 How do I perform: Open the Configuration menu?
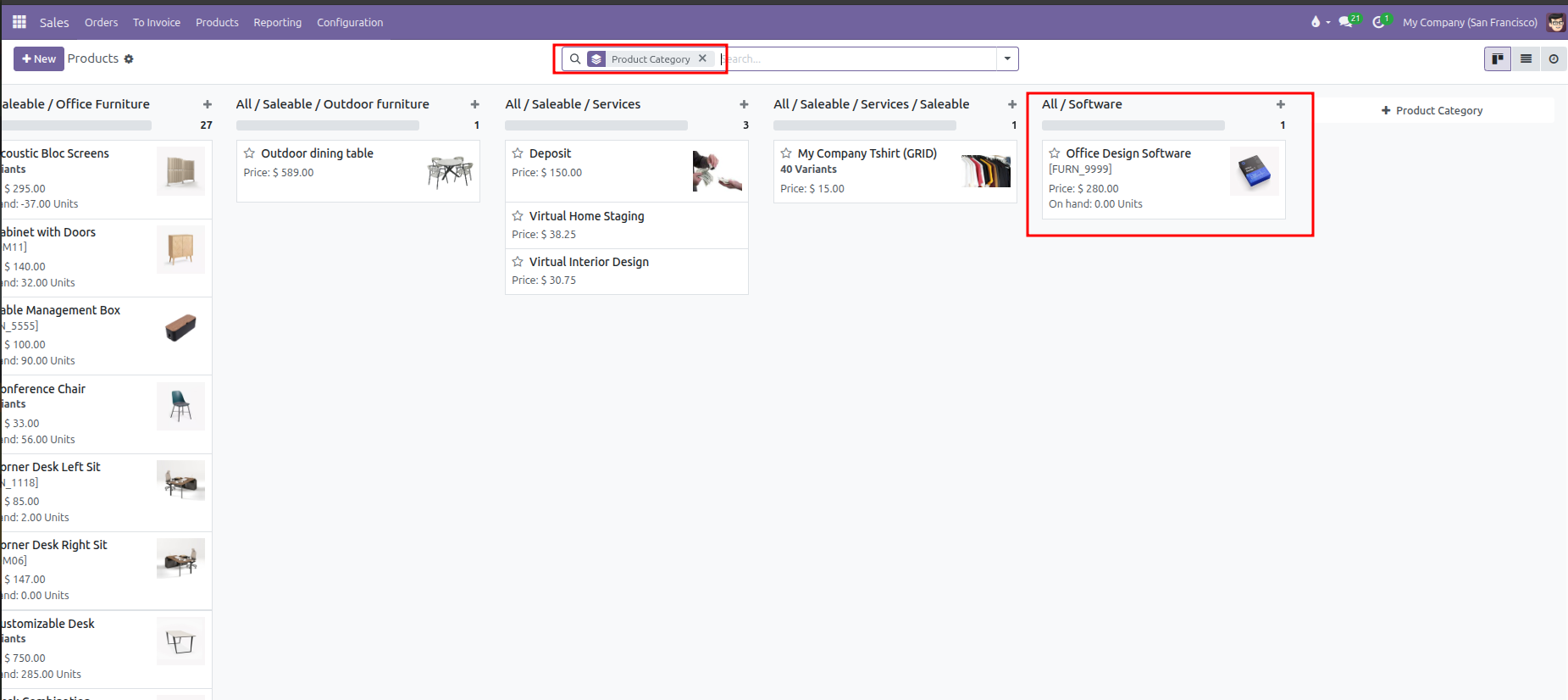[350, 23]
